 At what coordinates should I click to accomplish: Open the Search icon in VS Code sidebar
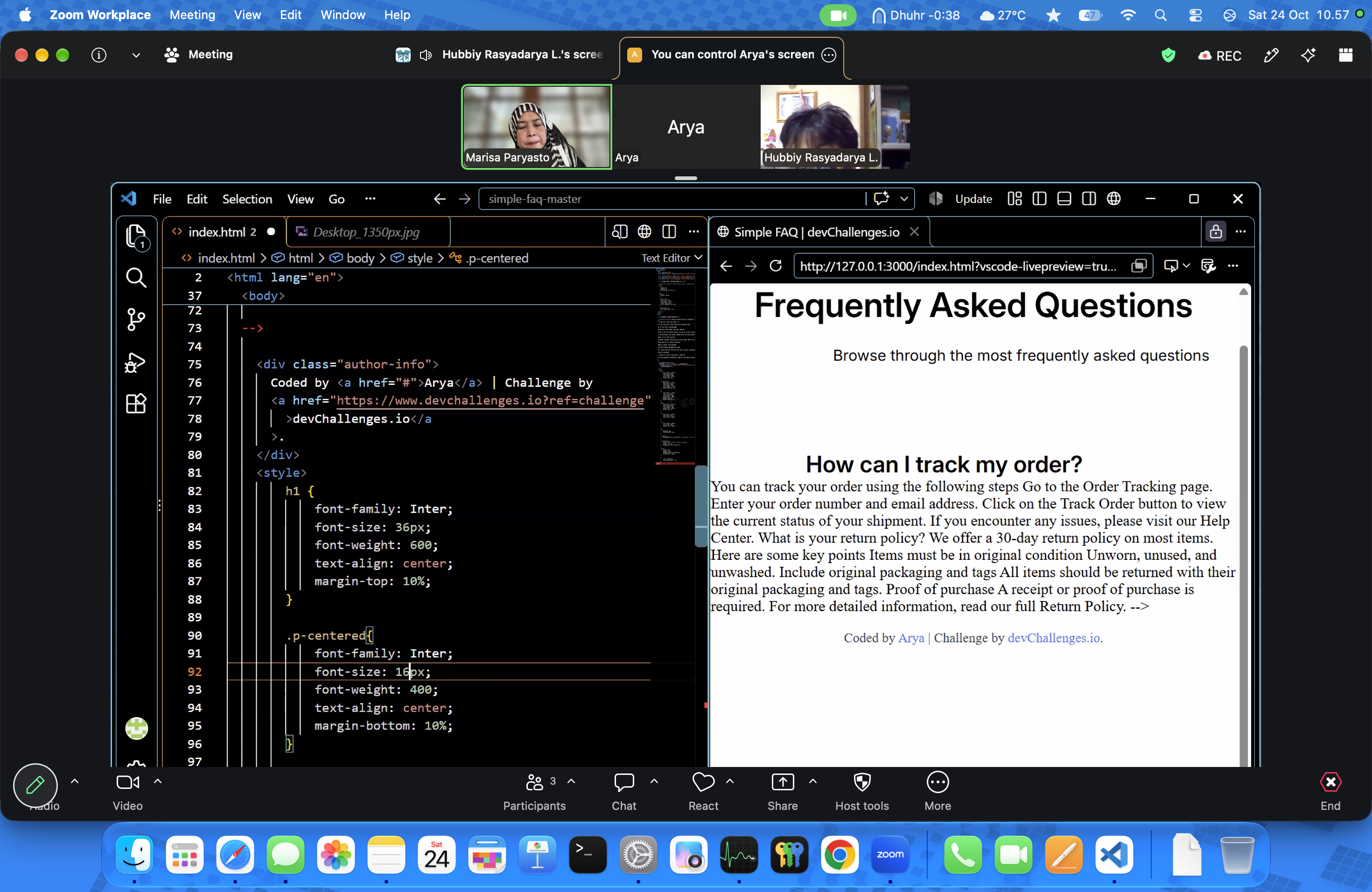point(136,278)
